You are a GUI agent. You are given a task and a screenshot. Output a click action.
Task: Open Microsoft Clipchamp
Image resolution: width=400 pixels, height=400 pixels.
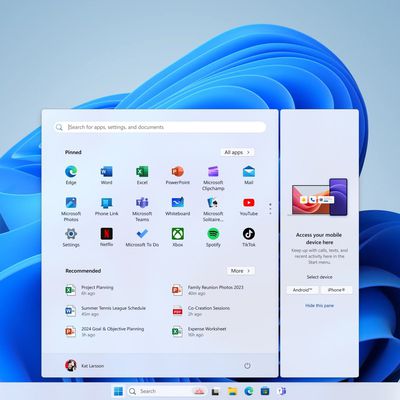point(213,178)
